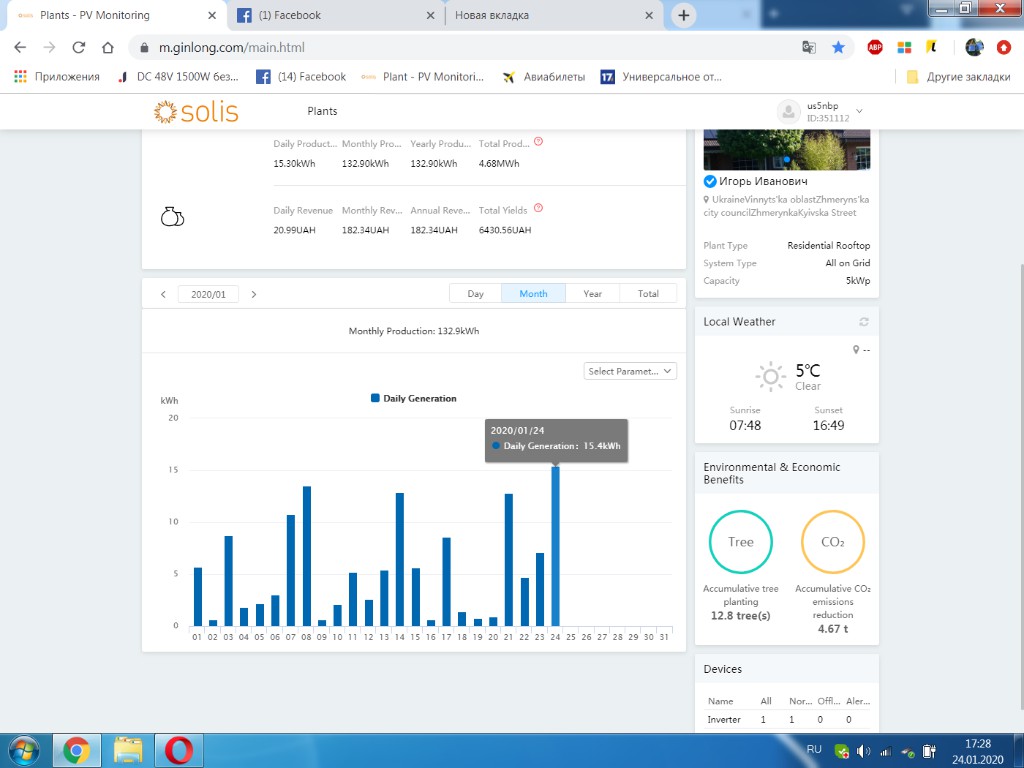Image resolution: width=1024 pixels, height=768 pixels.
Task: Bookmark this page with the star icon
Action: coord(838,47)
